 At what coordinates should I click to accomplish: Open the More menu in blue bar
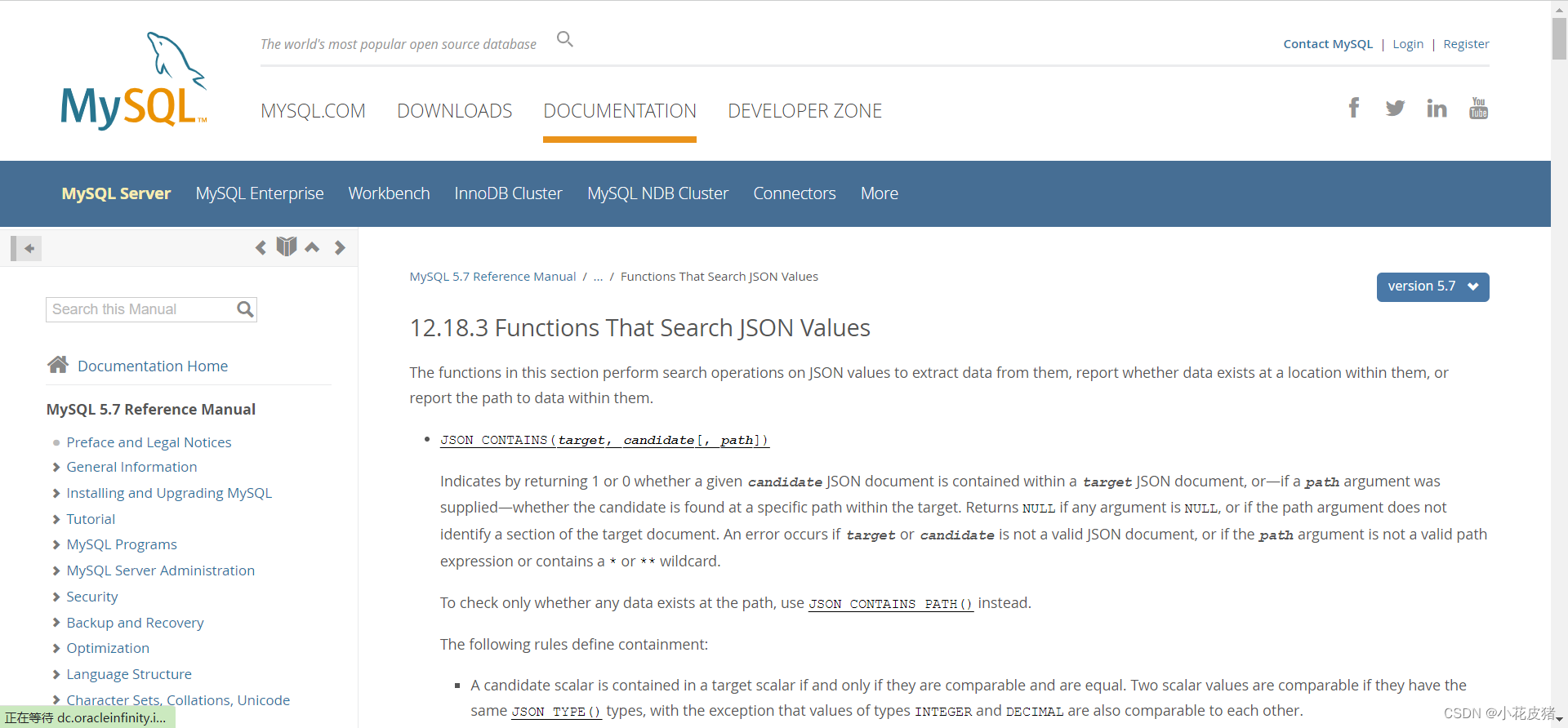pos(880,193)
